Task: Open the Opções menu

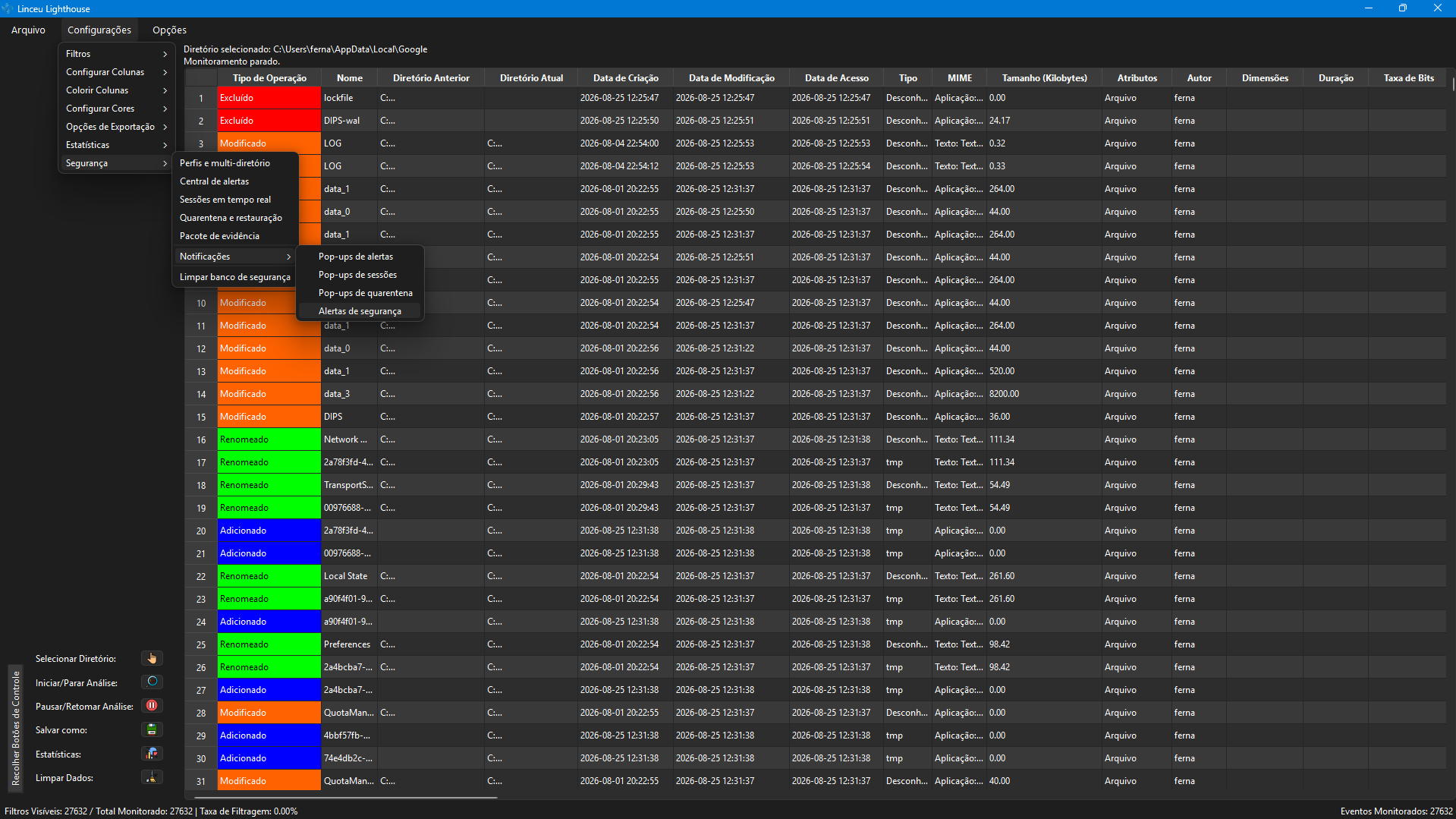Action: coord(169,30)
